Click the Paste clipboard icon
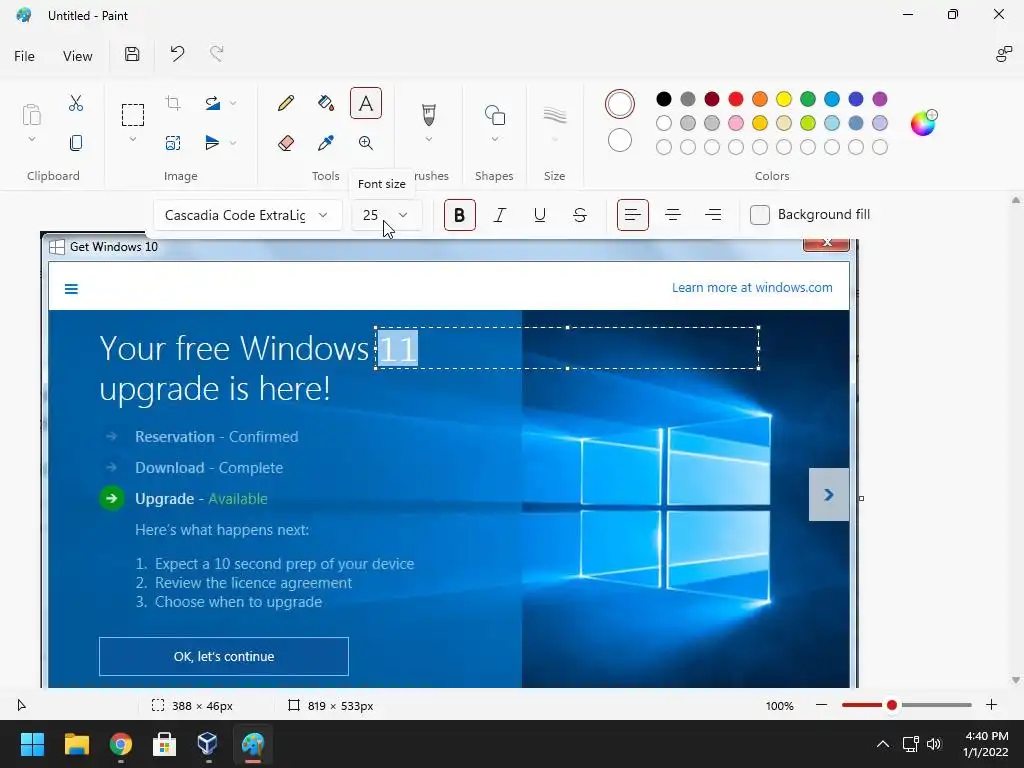This screenshot has height=768, width=1024. coord(31,114)
